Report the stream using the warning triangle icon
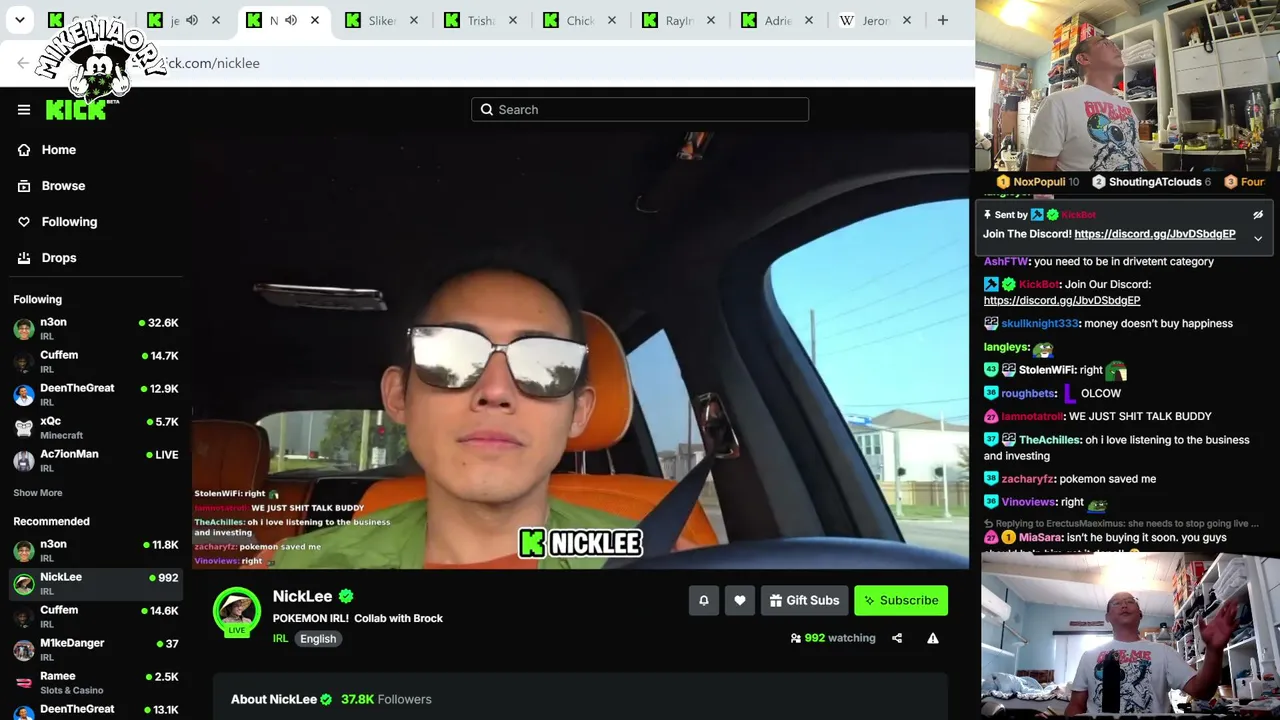 [933, 638]
